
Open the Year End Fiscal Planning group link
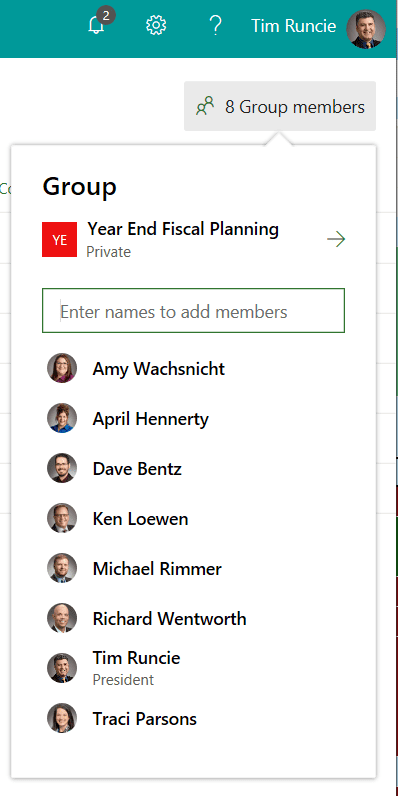tap(183, 229)
